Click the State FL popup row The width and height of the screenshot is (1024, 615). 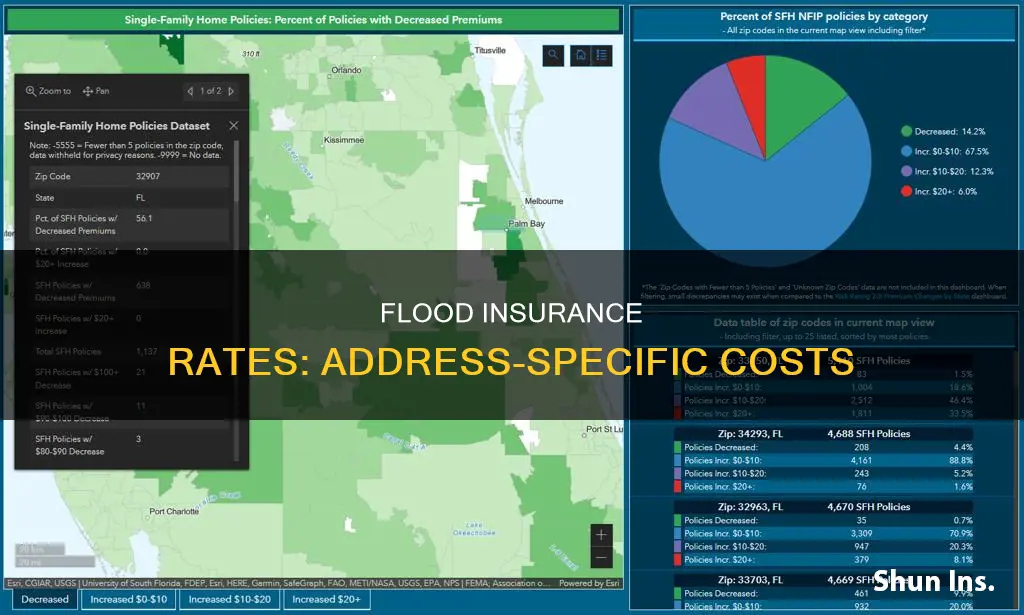(129, 197)
